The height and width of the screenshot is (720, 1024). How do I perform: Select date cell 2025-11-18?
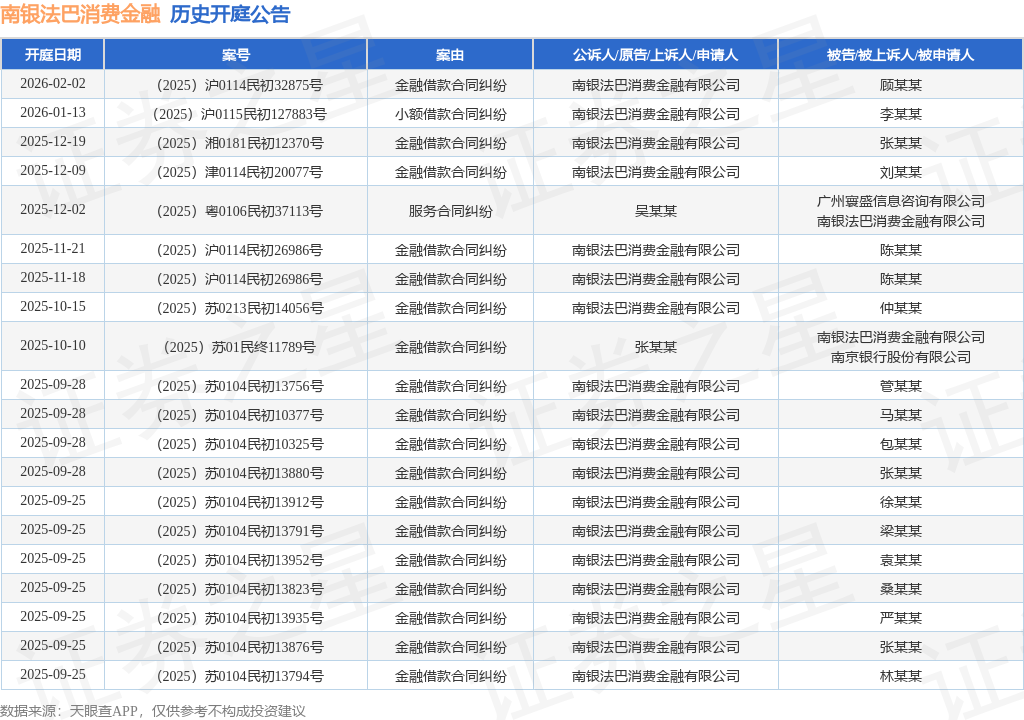(53, 277)
